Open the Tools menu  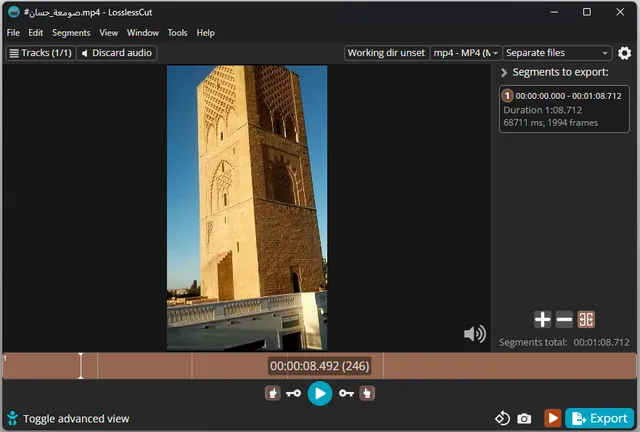click(x=177, y=33)
